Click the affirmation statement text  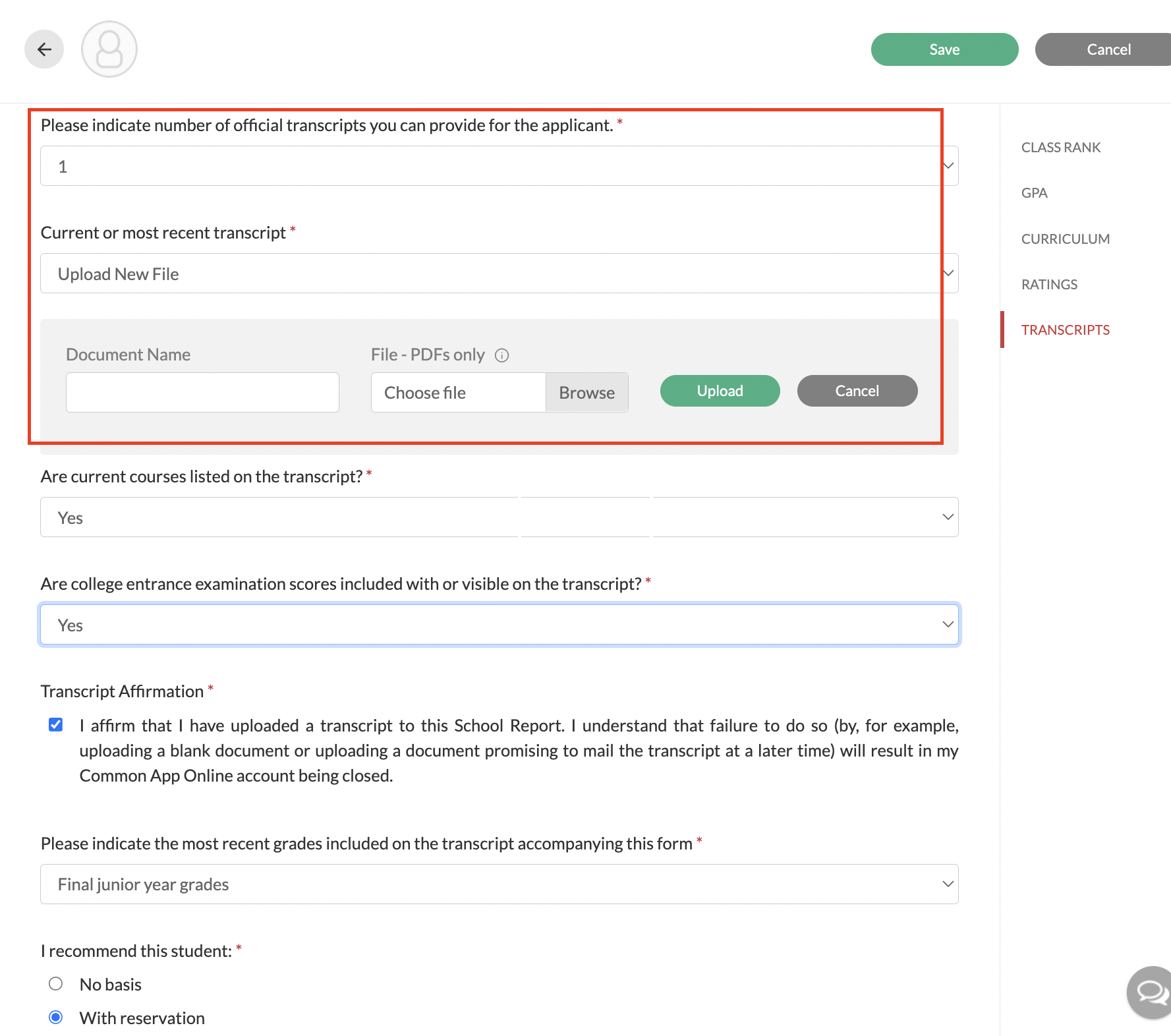pos(519,751)
